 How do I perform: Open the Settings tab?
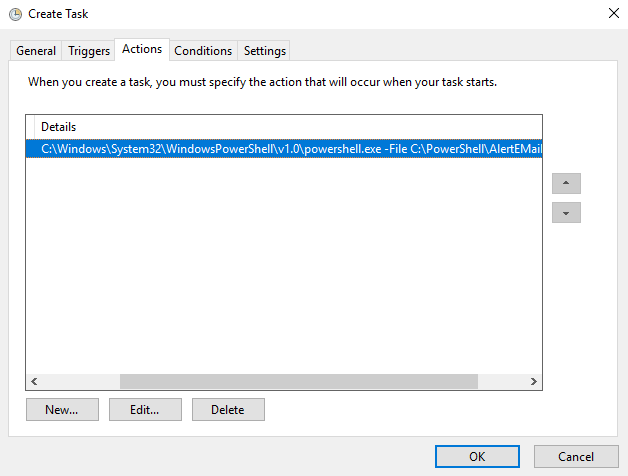click(265, 51)
